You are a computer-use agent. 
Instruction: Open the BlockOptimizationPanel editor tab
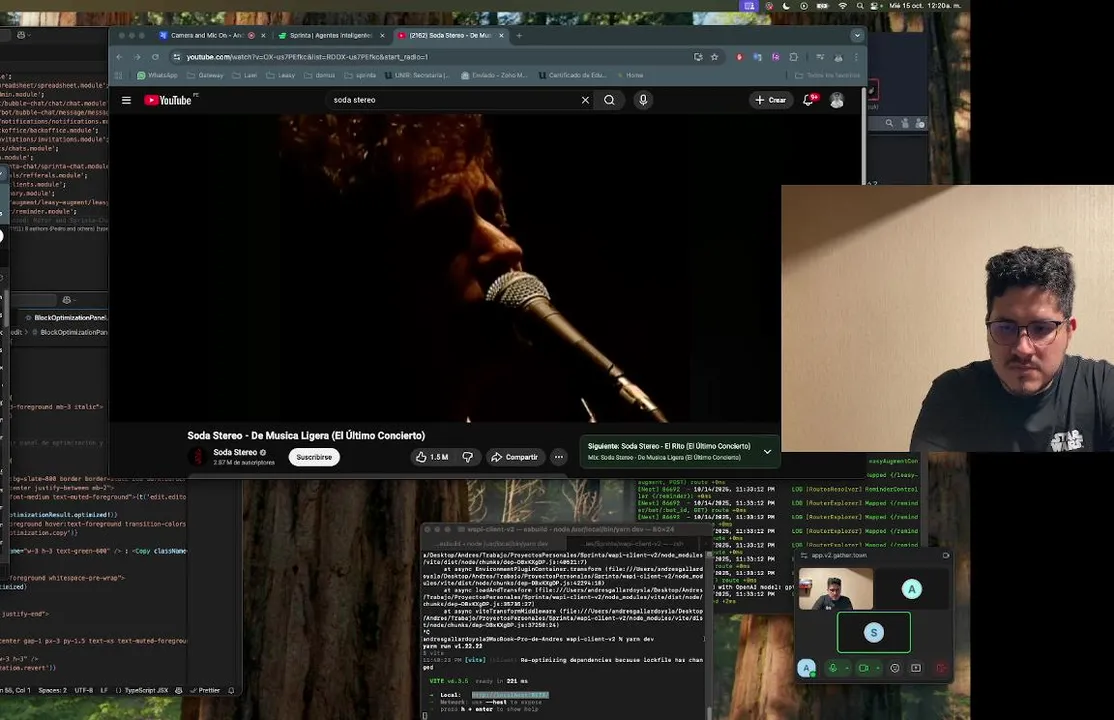(67, 317)
